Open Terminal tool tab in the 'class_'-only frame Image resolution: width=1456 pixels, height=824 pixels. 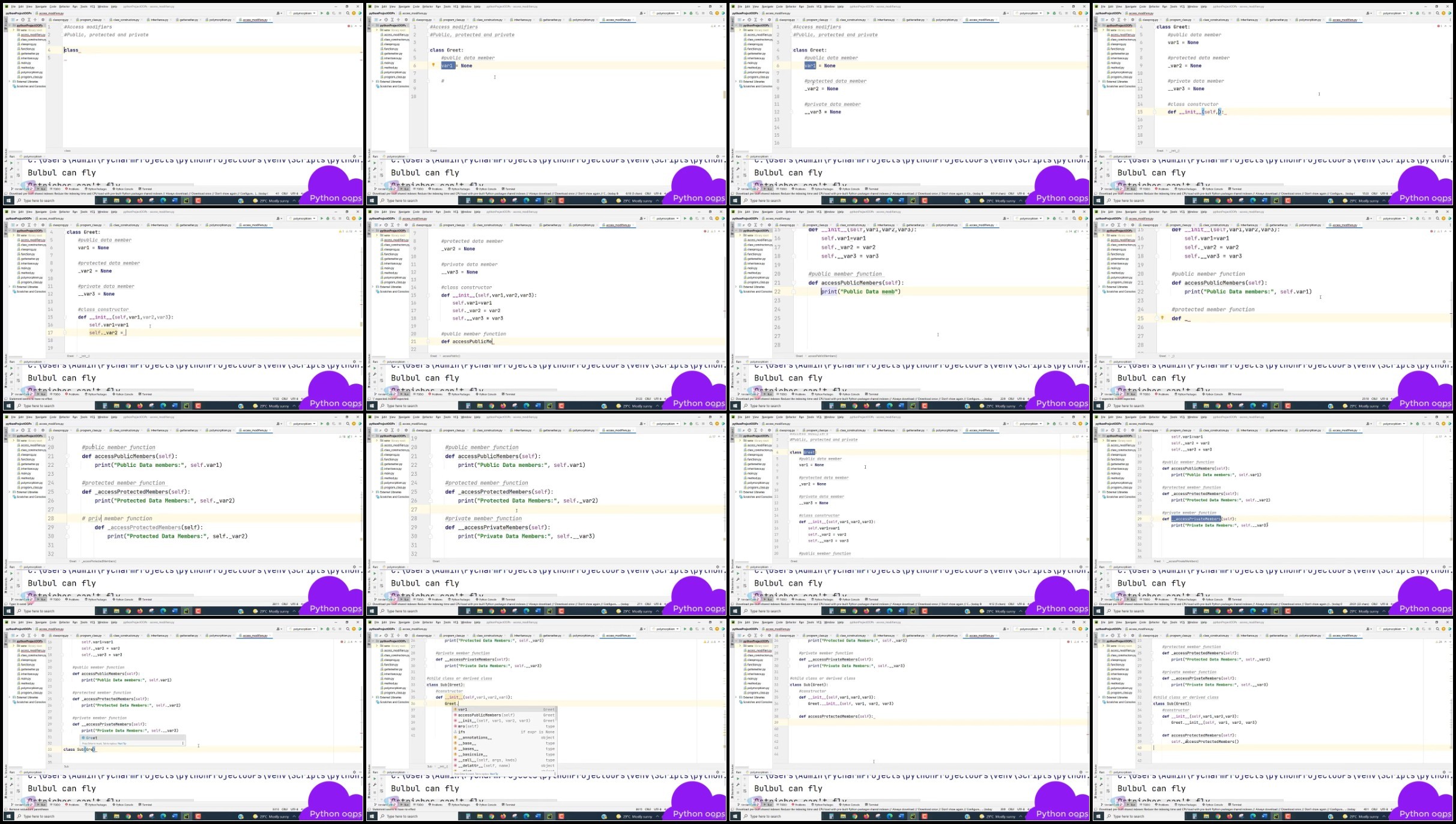pos(145,189)
